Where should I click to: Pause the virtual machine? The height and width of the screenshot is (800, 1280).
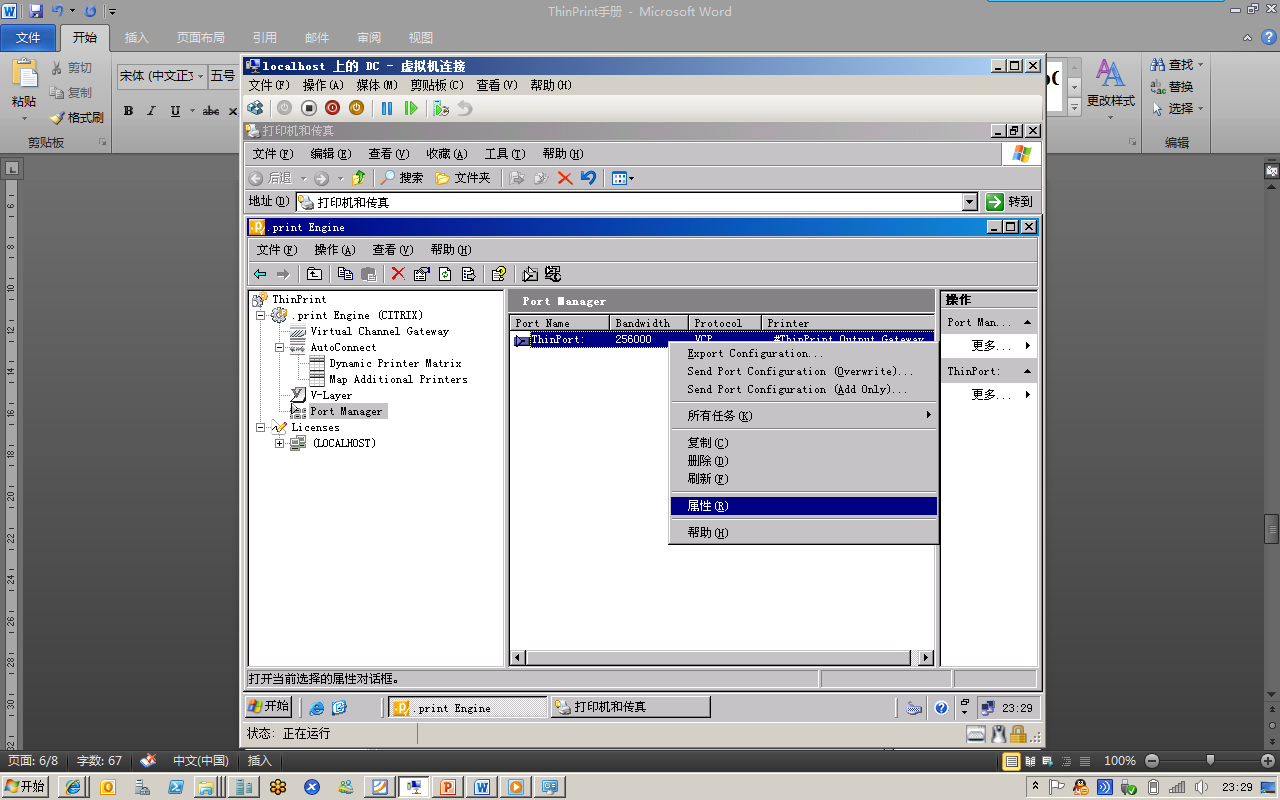(x=387, y=108)
